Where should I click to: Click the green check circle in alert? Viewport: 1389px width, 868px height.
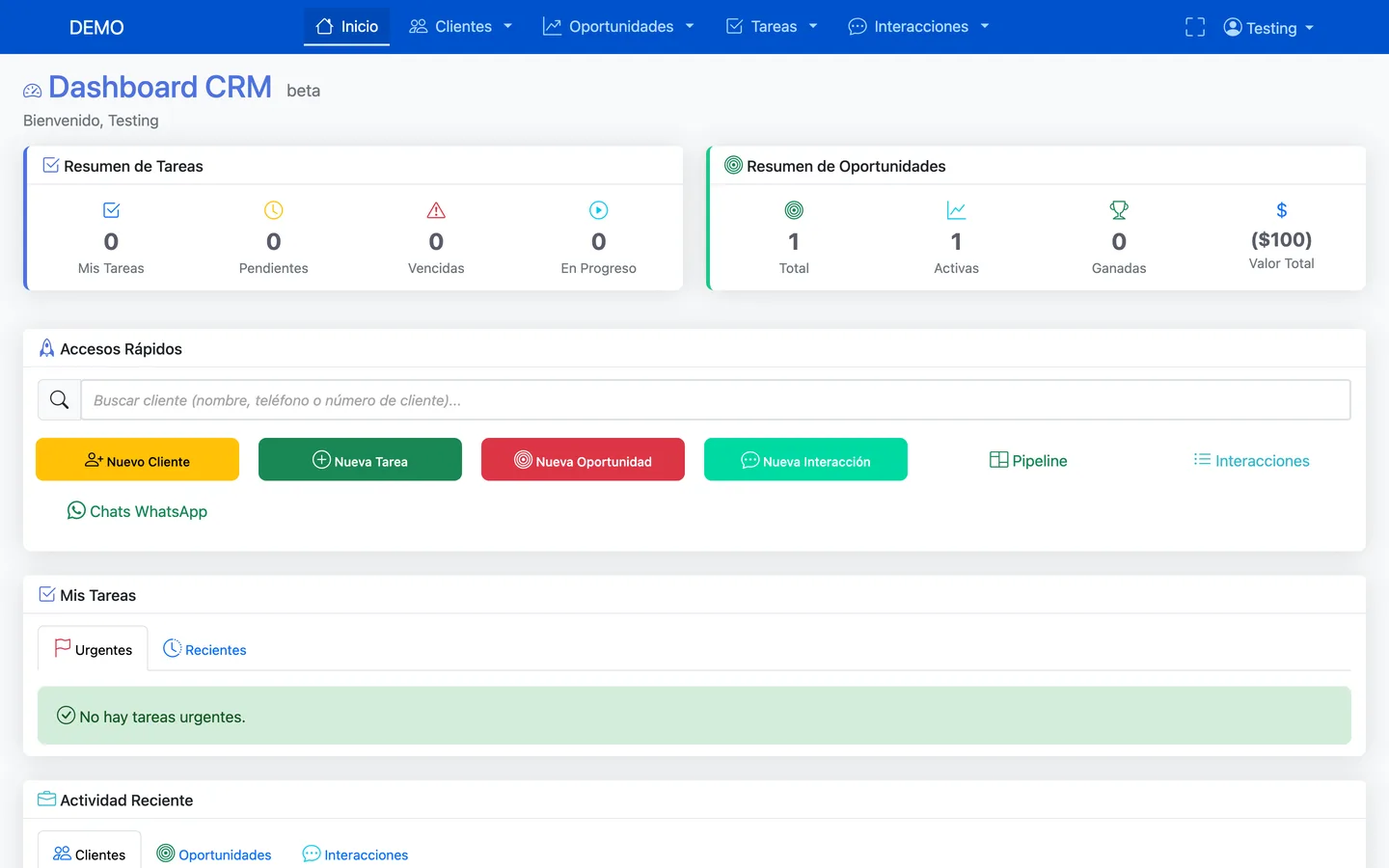(66, 715)
